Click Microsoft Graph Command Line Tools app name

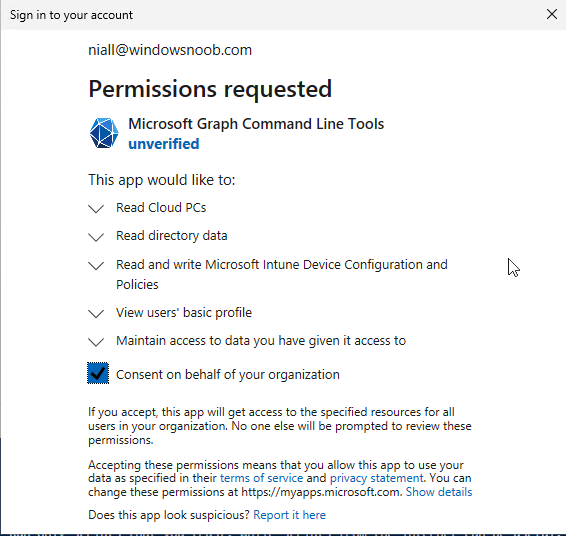click(256, 124)
